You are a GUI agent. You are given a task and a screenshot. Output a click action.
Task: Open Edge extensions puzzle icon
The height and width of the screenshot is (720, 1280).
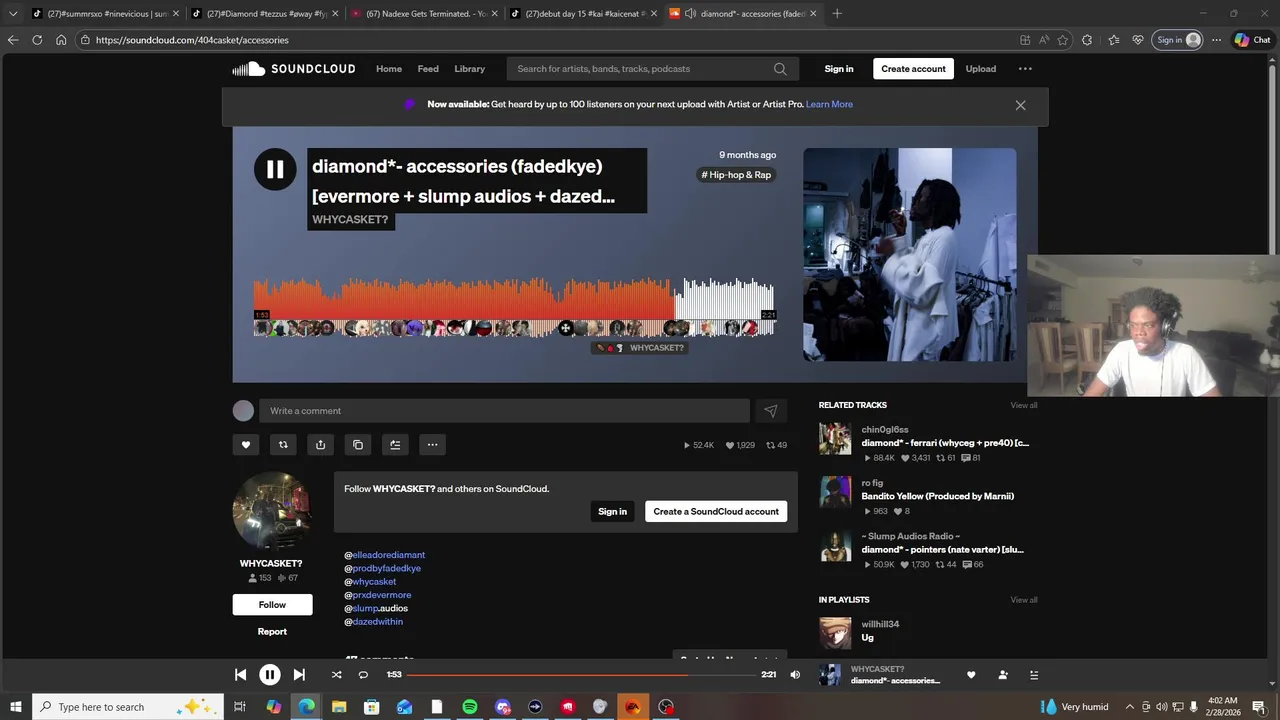[x=1087, y=40]
